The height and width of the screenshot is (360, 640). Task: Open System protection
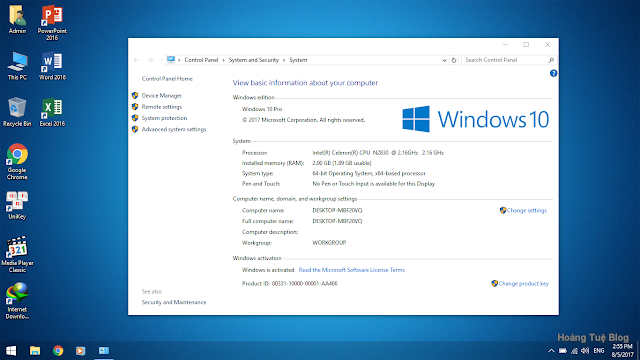(x=164, y=118)
